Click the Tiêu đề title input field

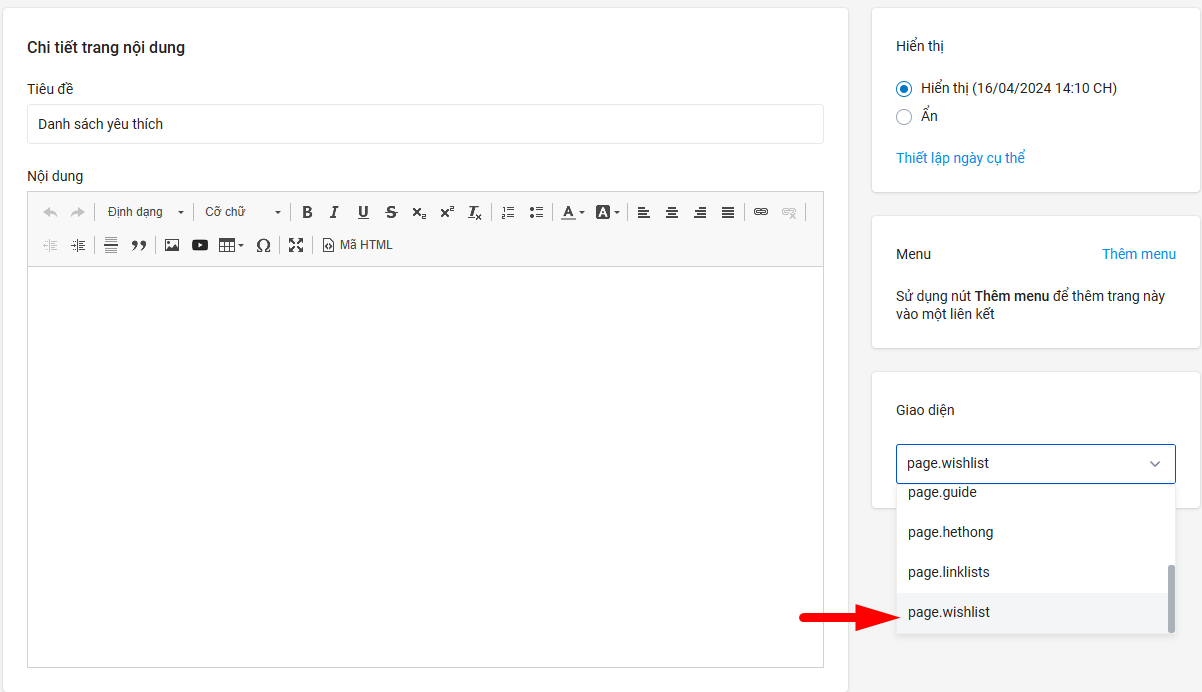click(425, 124)
